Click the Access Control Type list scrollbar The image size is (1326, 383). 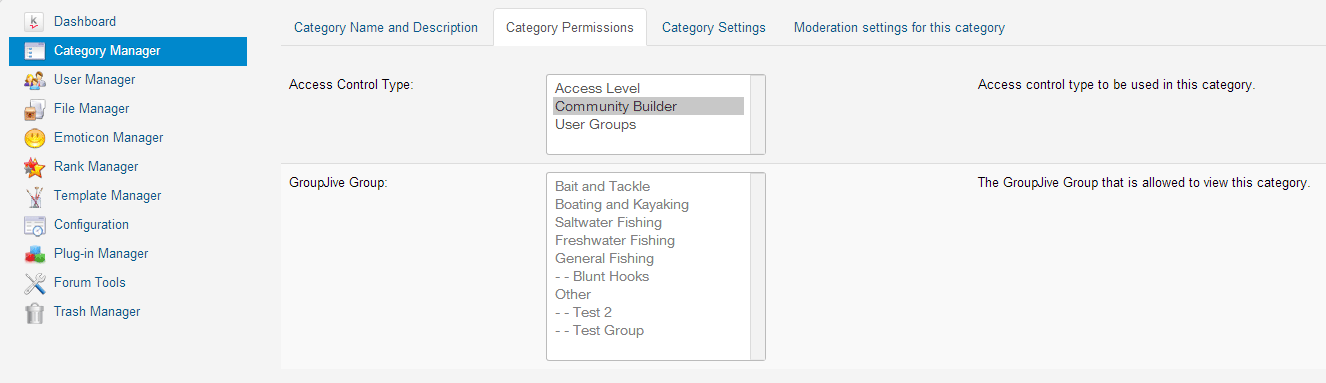click(757, 114)
